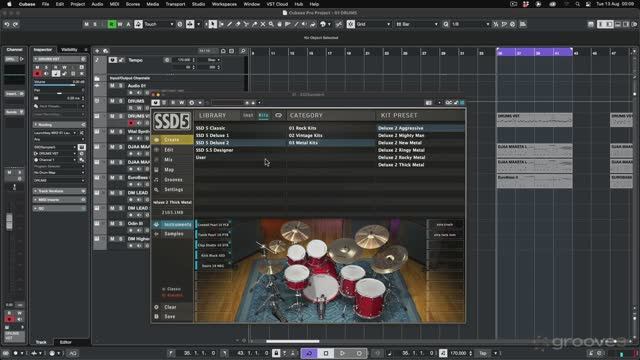Select the Mute X tool
Viewport: 640px width, 360px height.
coord(263,24)
